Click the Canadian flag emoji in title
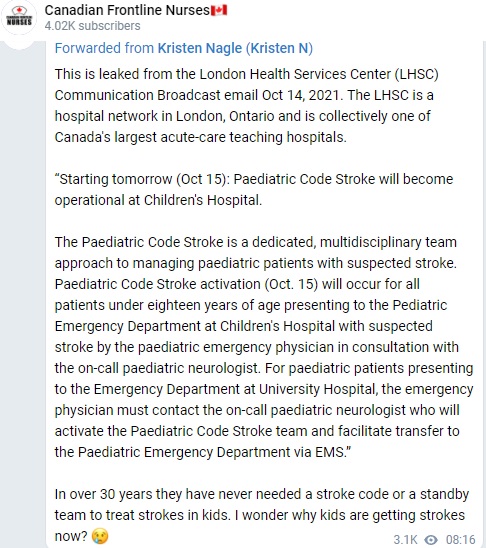This screenshot has height=548, width=486. (219, 10)
